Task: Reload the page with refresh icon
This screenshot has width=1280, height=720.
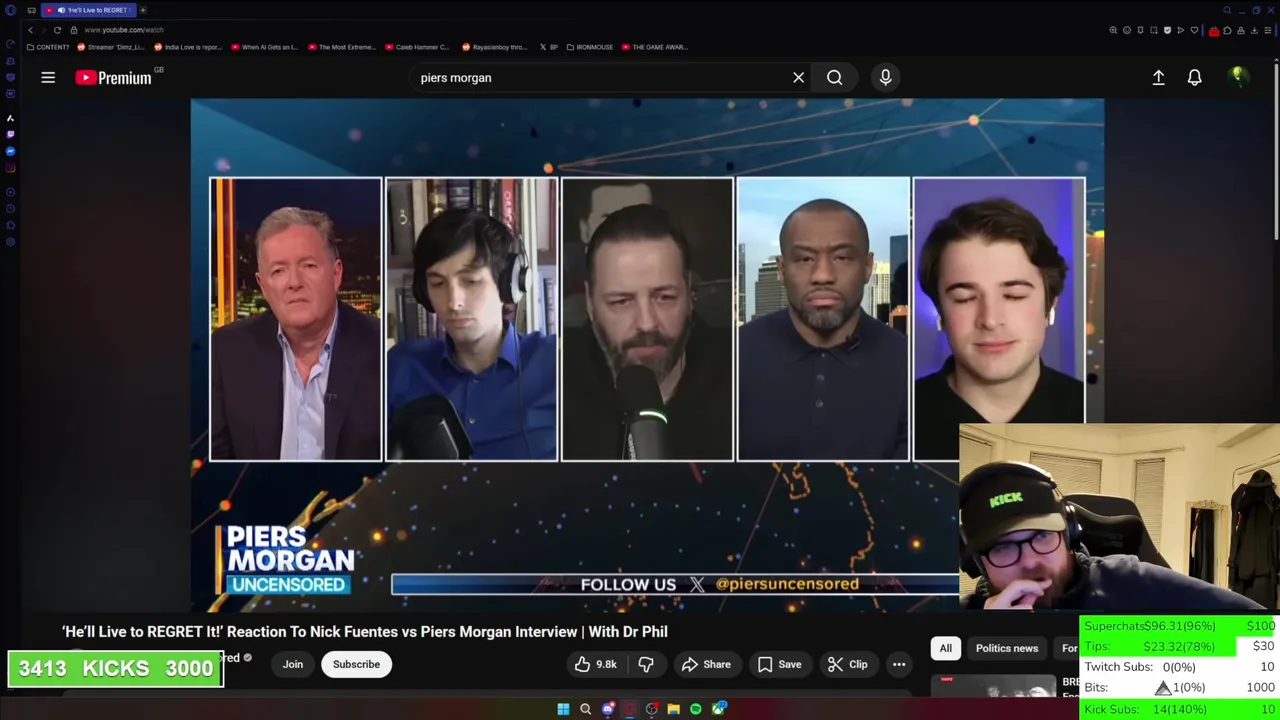Action: coord(57,30)
